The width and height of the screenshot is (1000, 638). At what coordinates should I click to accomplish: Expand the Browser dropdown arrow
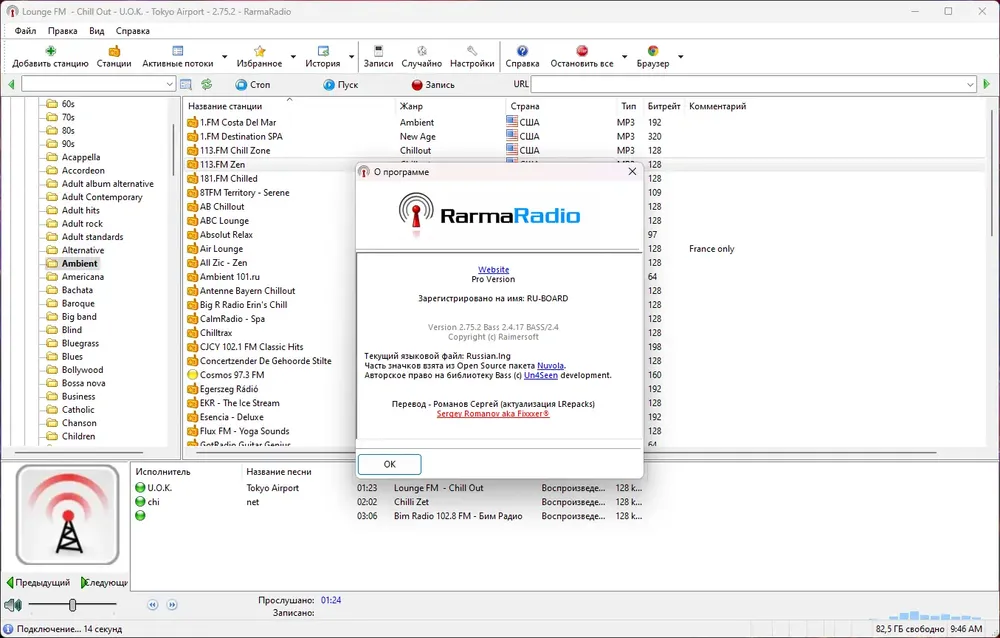pos(680,57)
